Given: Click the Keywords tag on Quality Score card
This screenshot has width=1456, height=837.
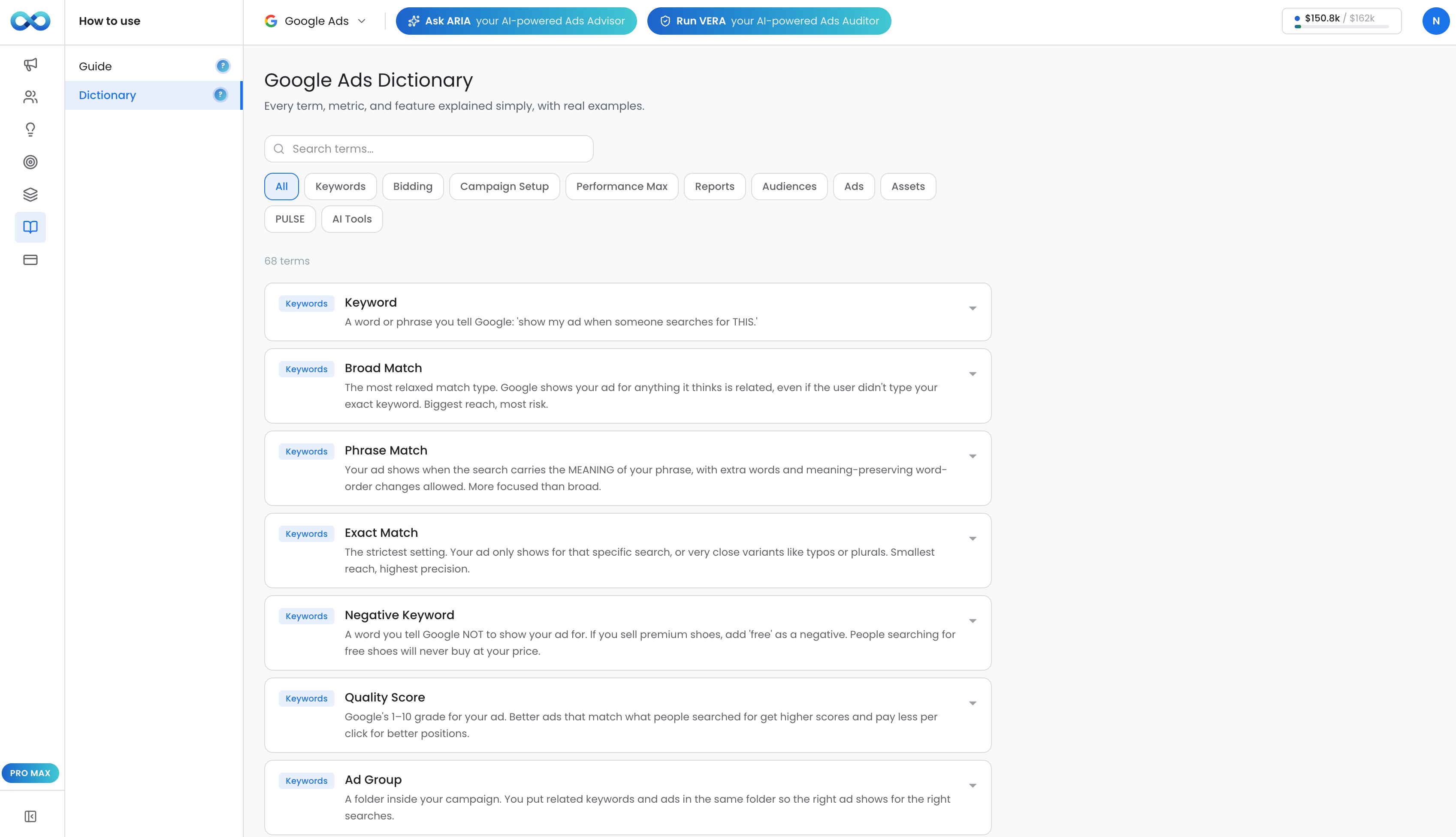Looking at the screenshot, I should [x=306, y=698].
